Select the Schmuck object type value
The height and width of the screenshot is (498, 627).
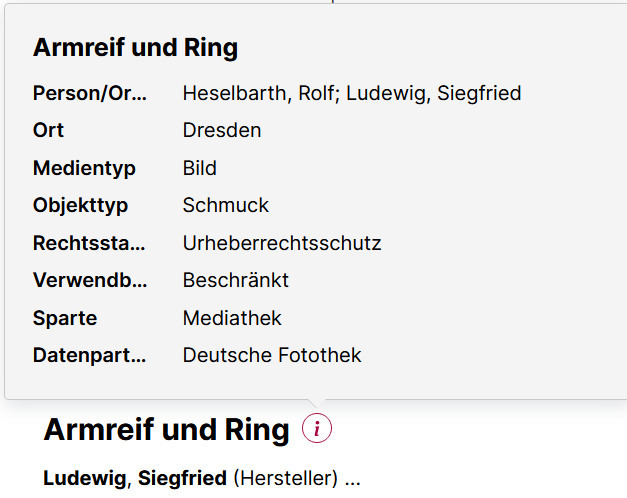tap(226, 206)
